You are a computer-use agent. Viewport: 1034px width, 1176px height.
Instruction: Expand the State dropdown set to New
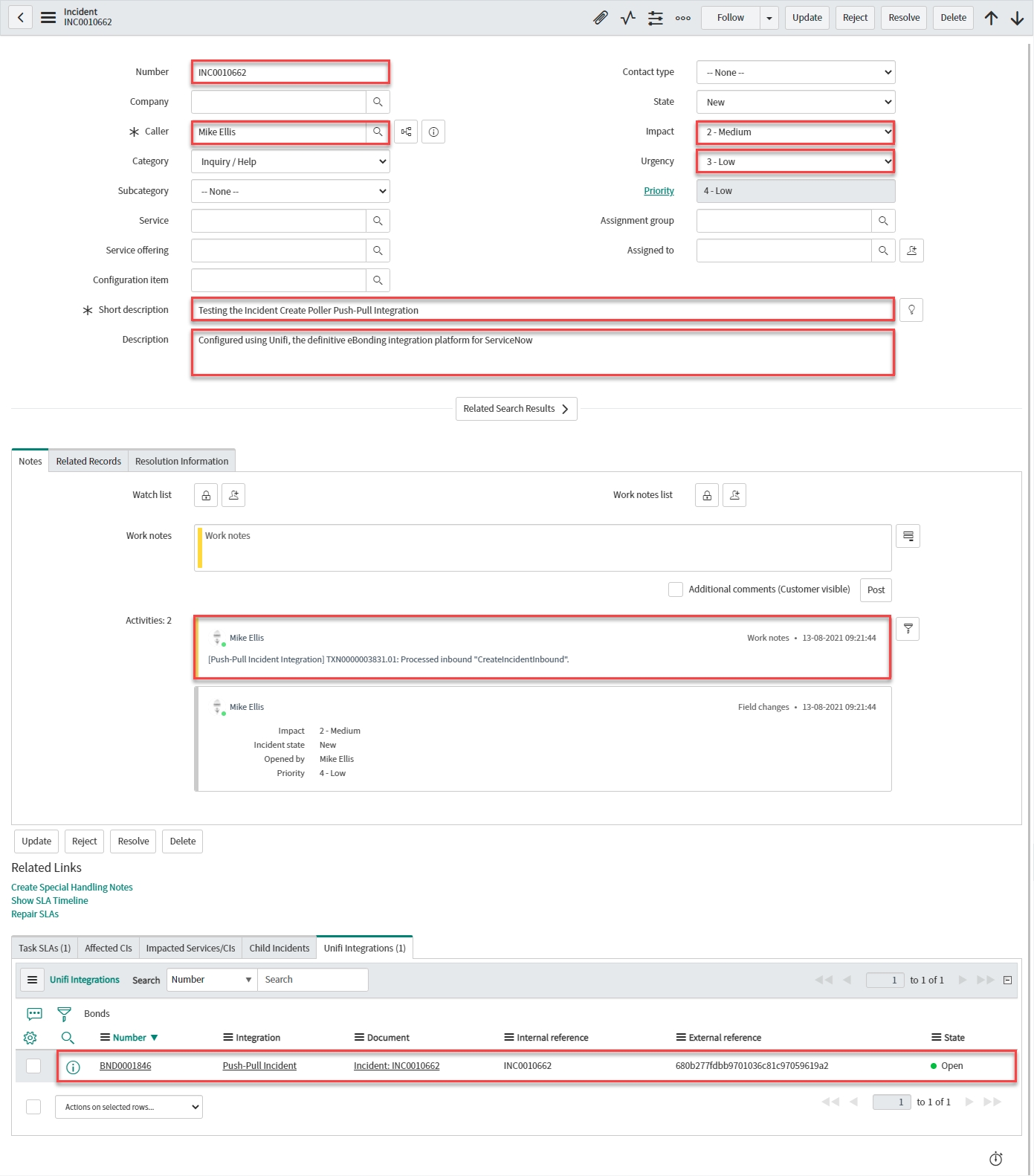click(795, 102)
